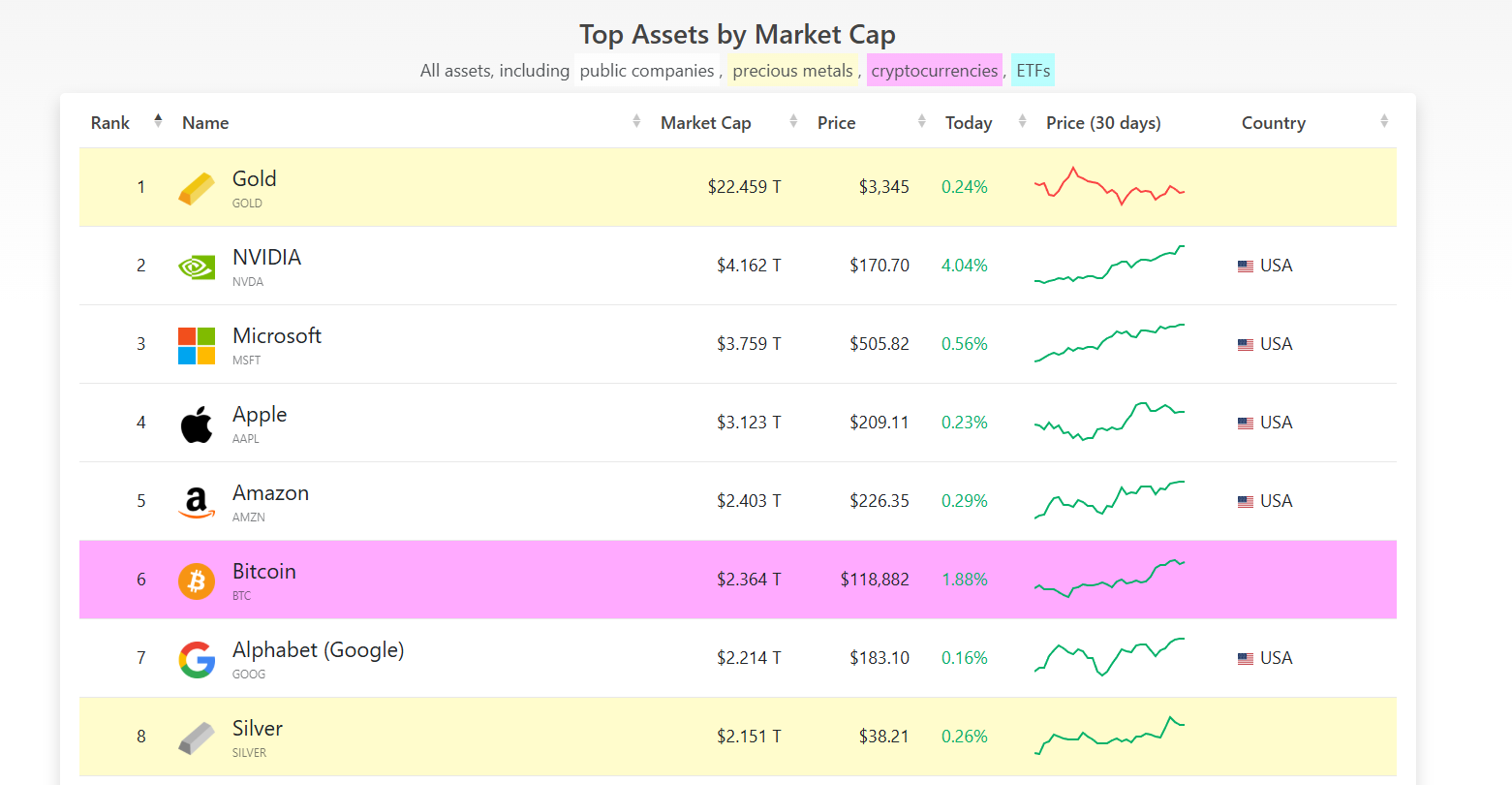The image size is (1512, 785).
Task: Click Alphabet market cap $2.214 T
Action: 749,658
